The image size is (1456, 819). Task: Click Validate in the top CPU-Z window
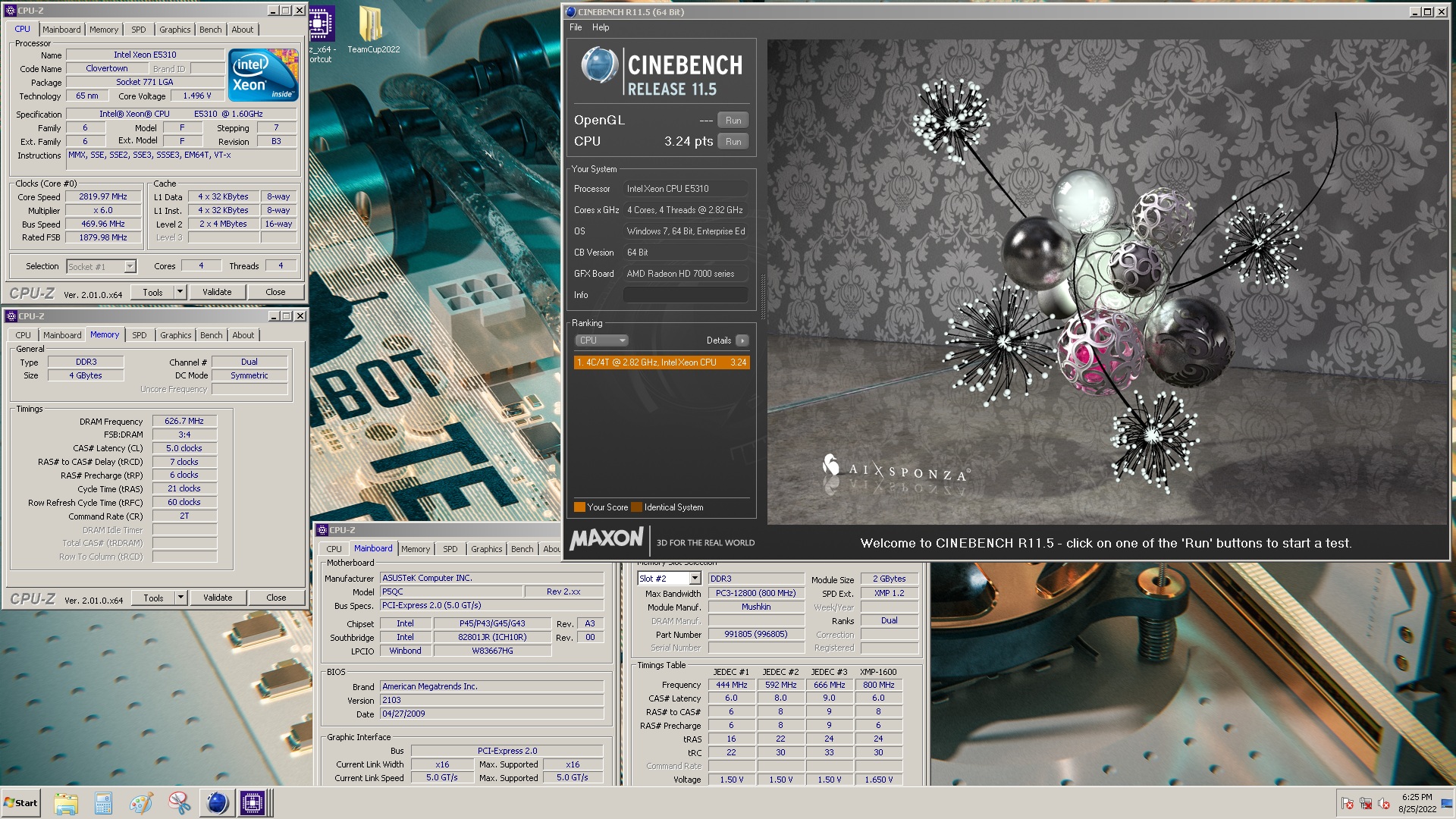(x=217, y=292)
